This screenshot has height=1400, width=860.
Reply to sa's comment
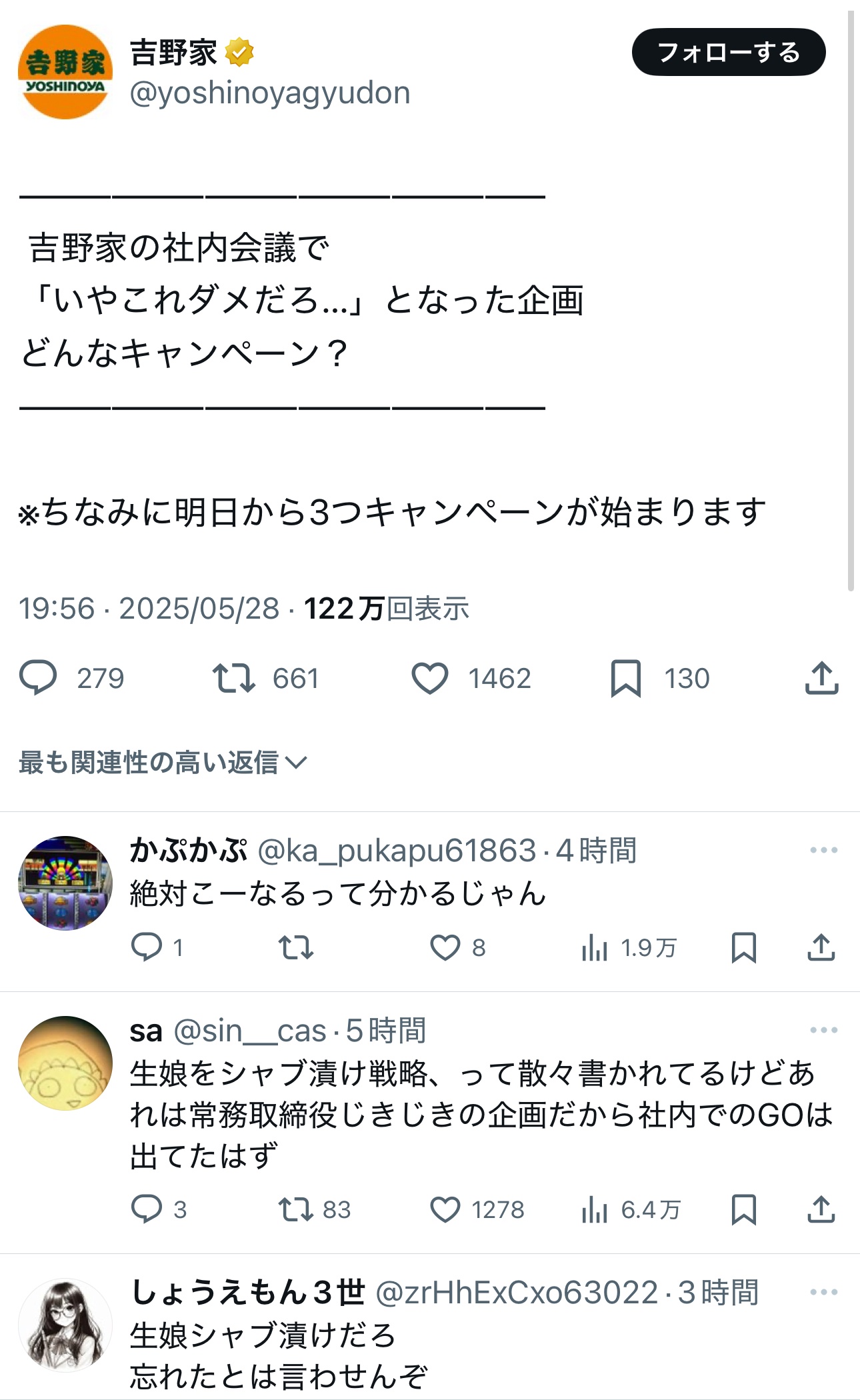coord(147,1209)
